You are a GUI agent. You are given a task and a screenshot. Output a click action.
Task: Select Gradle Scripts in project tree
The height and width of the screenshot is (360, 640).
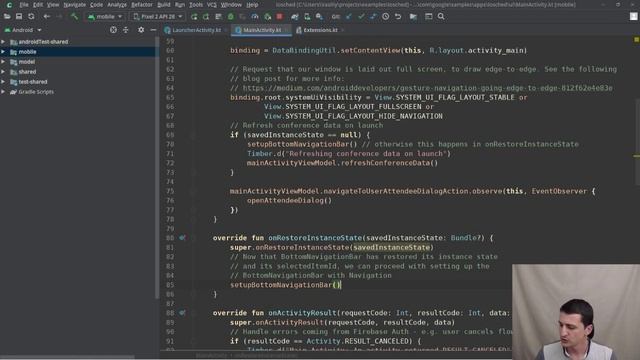coord(36,92)
